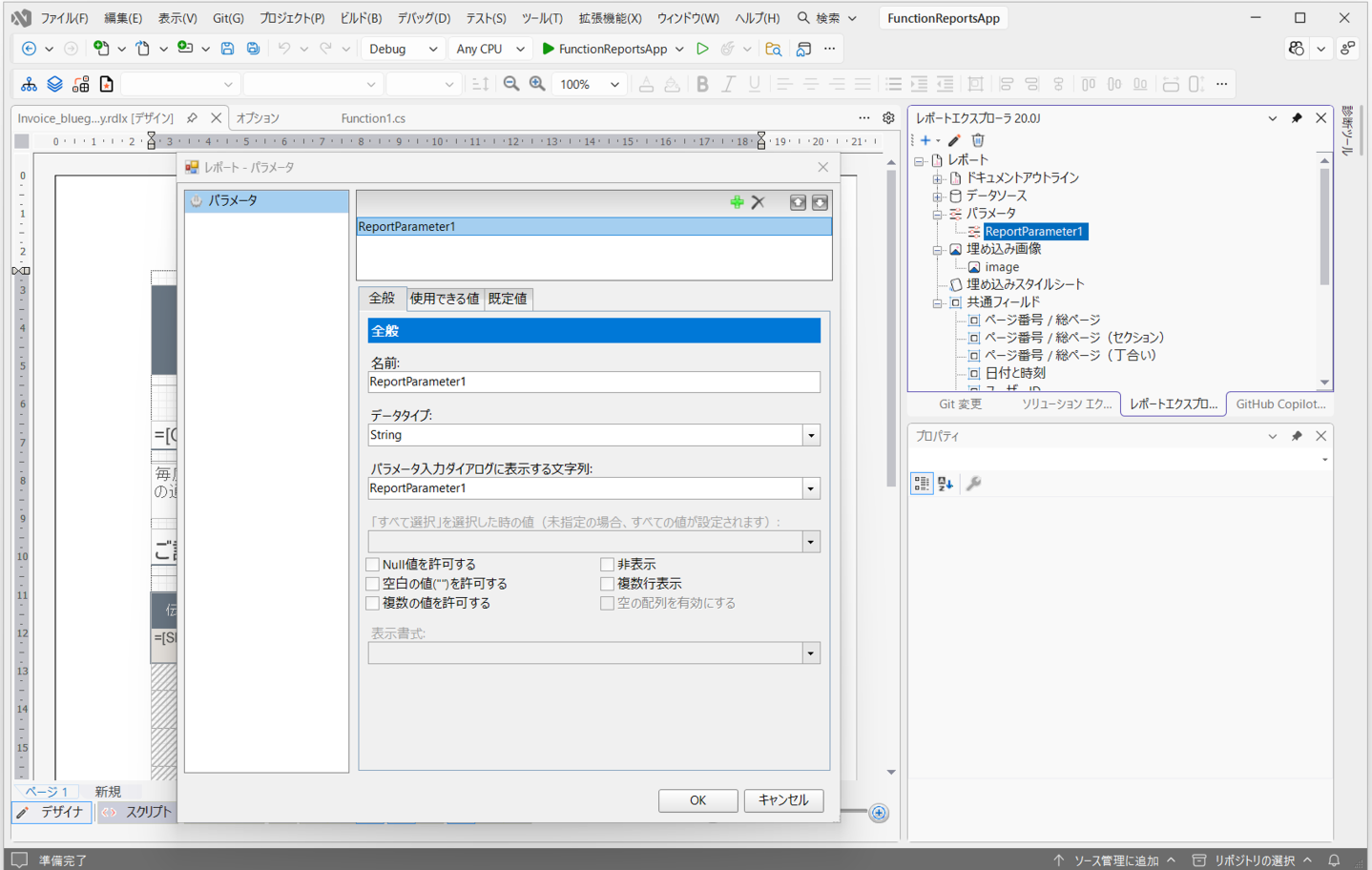Click the zoom in magnifier in toolbar
The height and width of the screenshot is (870, 1372).
(537, 84)
